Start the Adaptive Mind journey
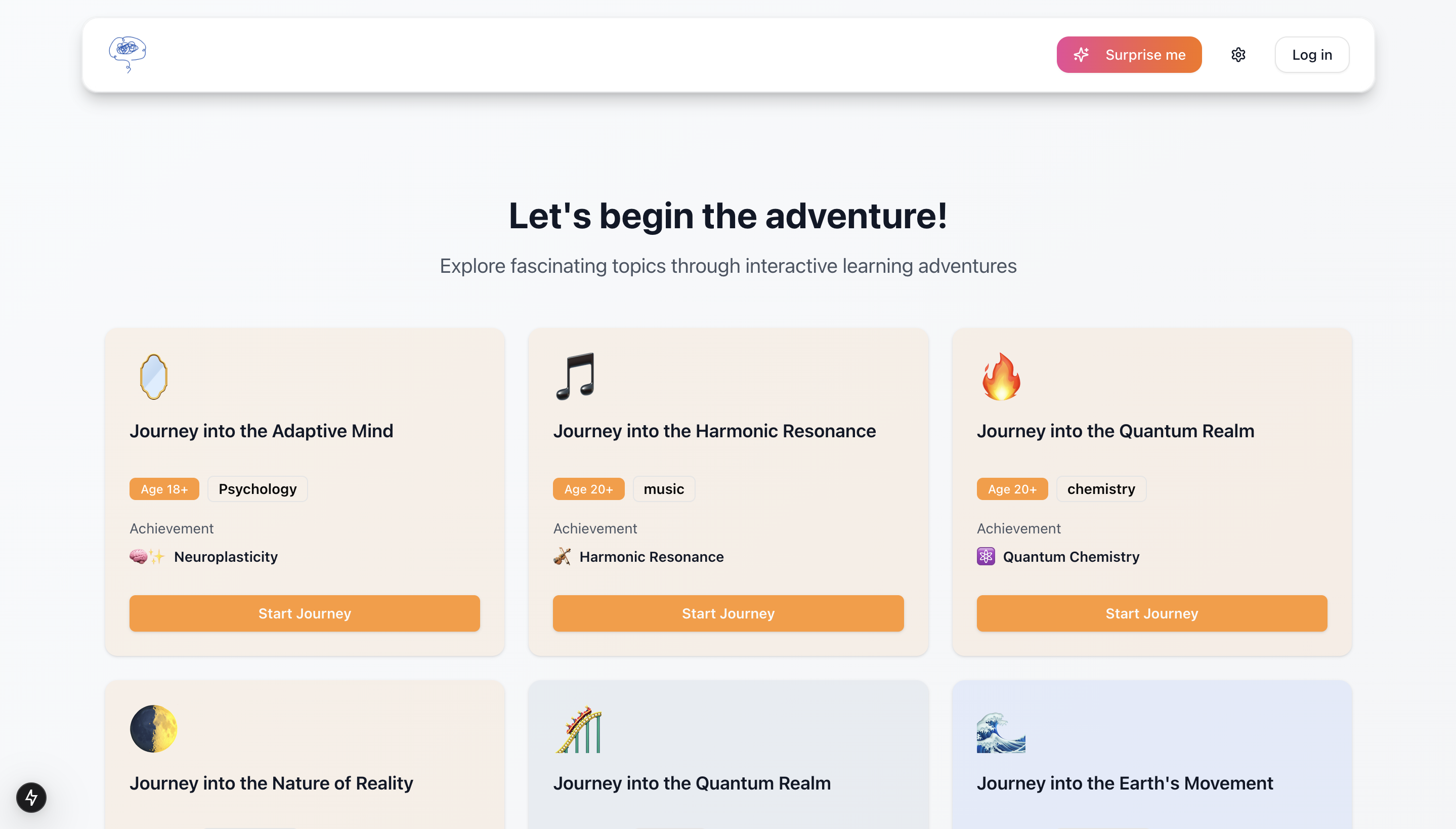 coord(305,613)
